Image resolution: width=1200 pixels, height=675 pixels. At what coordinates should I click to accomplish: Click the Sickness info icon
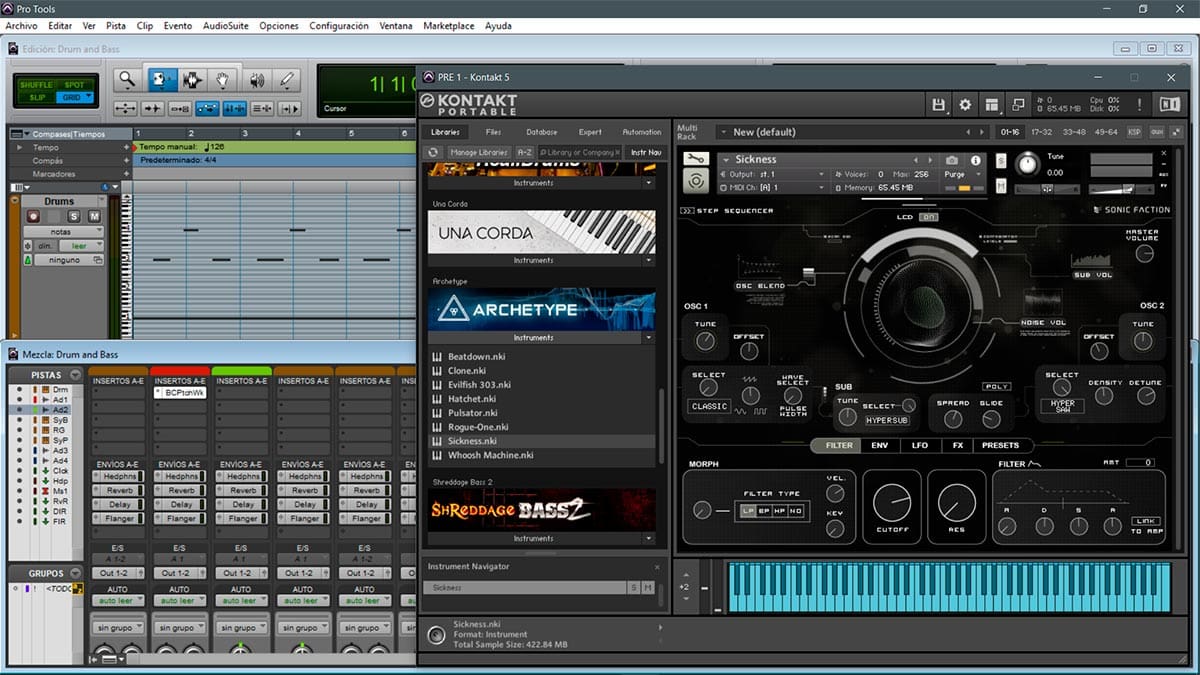[975, 160]
